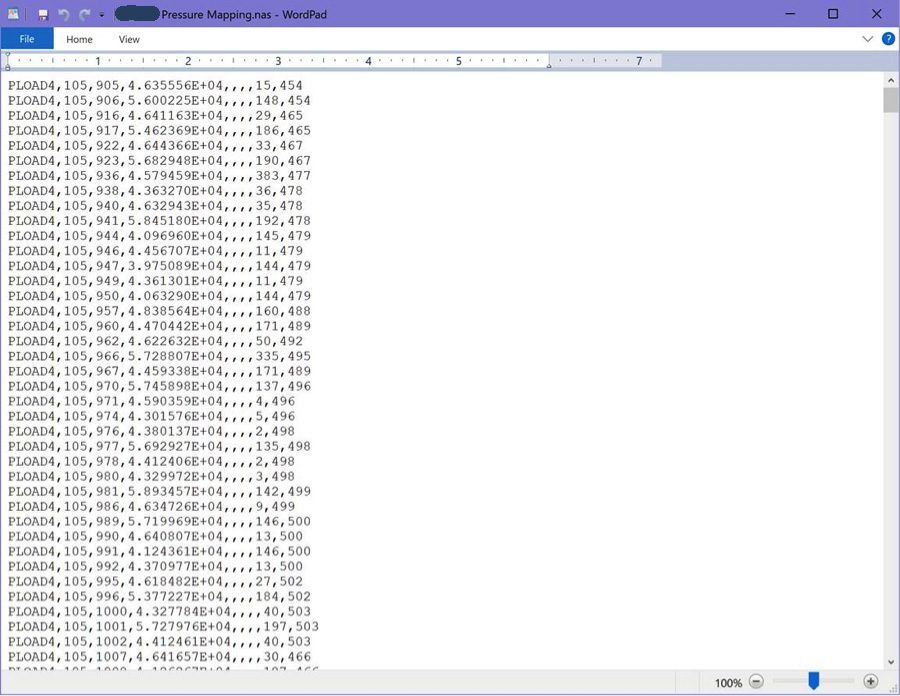Viewport: 900px width, 696px height.
Task: Click the zoom slider handle
Action: pos(813,681)
